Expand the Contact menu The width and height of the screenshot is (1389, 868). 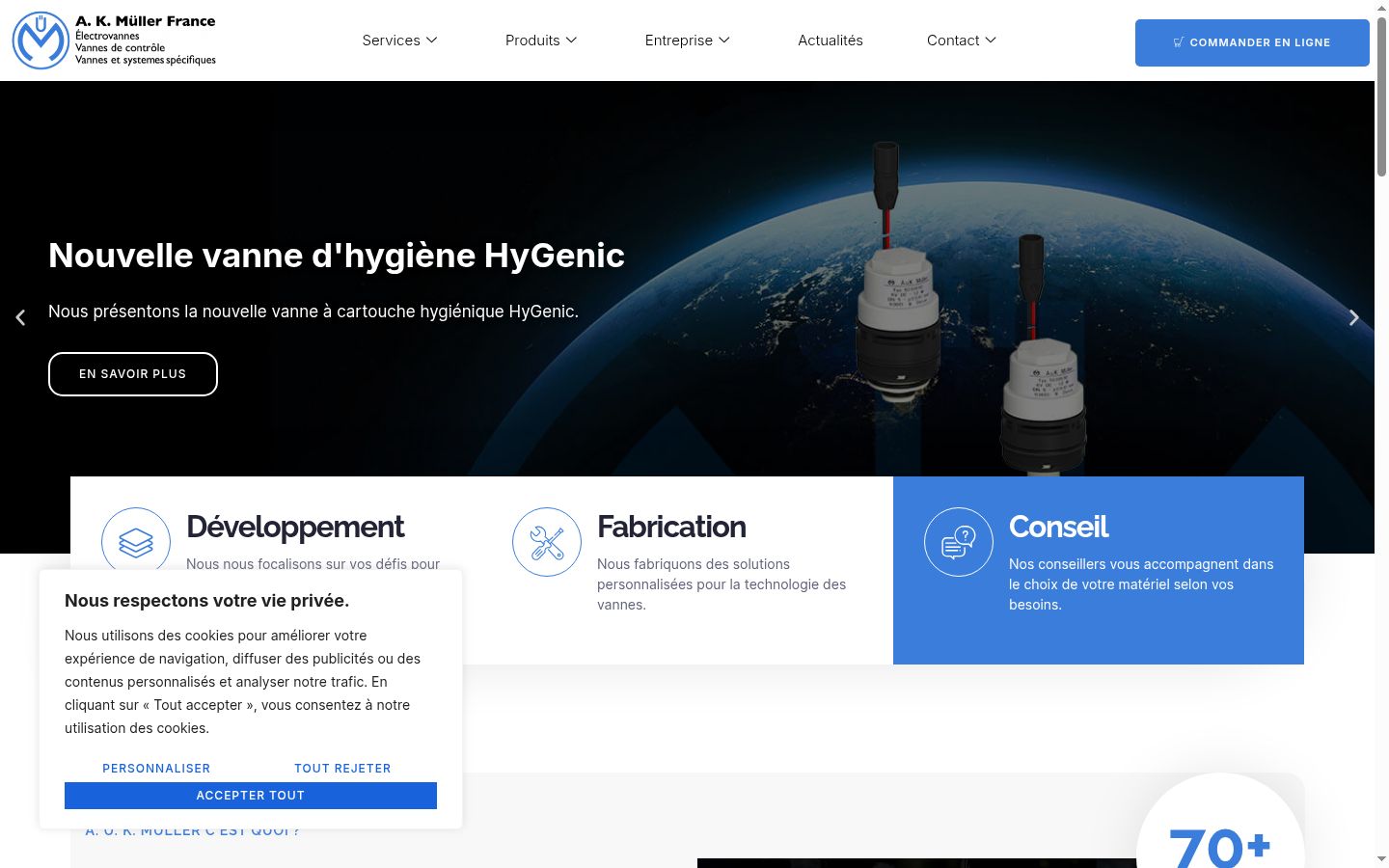pos(962,41)
